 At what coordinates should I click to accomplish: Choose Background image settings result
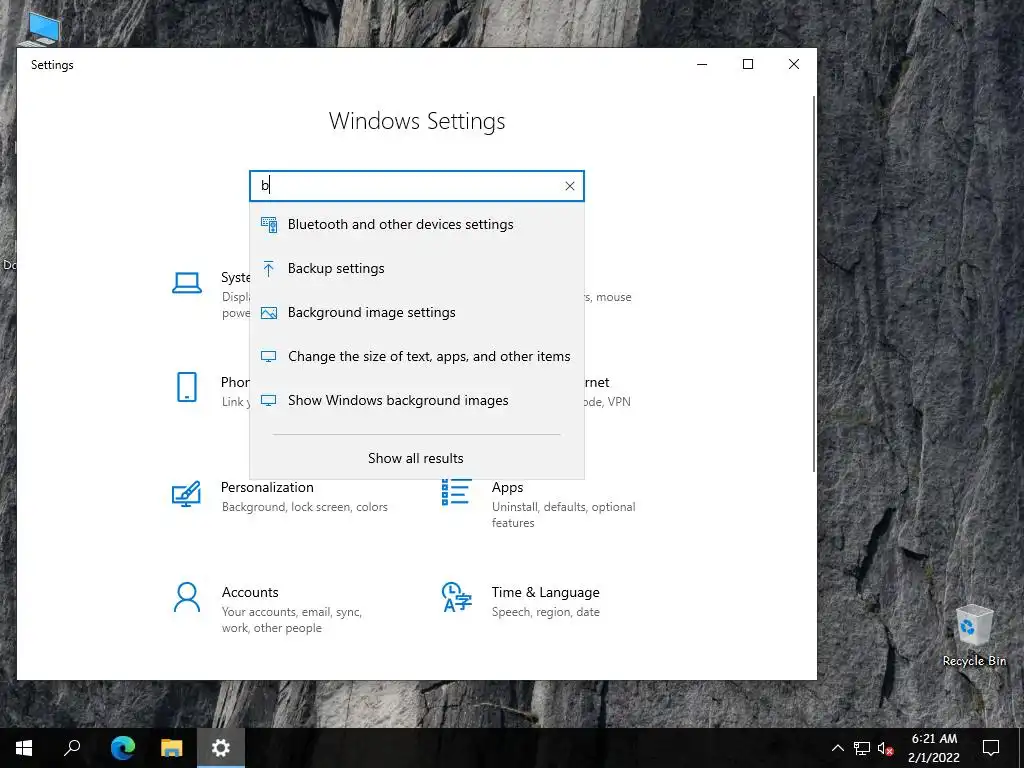417,313
